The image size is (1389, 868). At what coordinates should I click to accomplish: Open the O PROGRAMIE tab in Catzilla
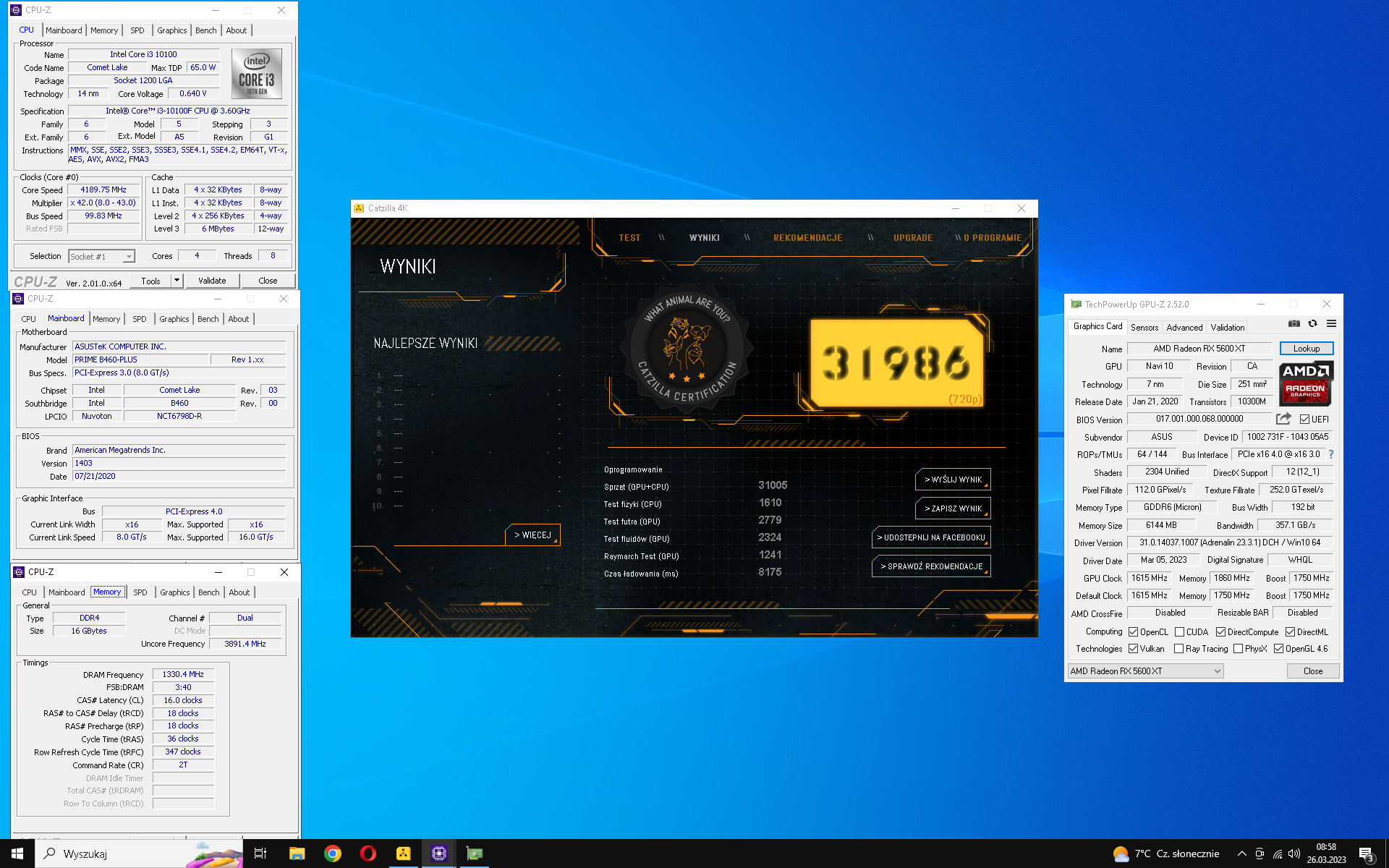993,238
